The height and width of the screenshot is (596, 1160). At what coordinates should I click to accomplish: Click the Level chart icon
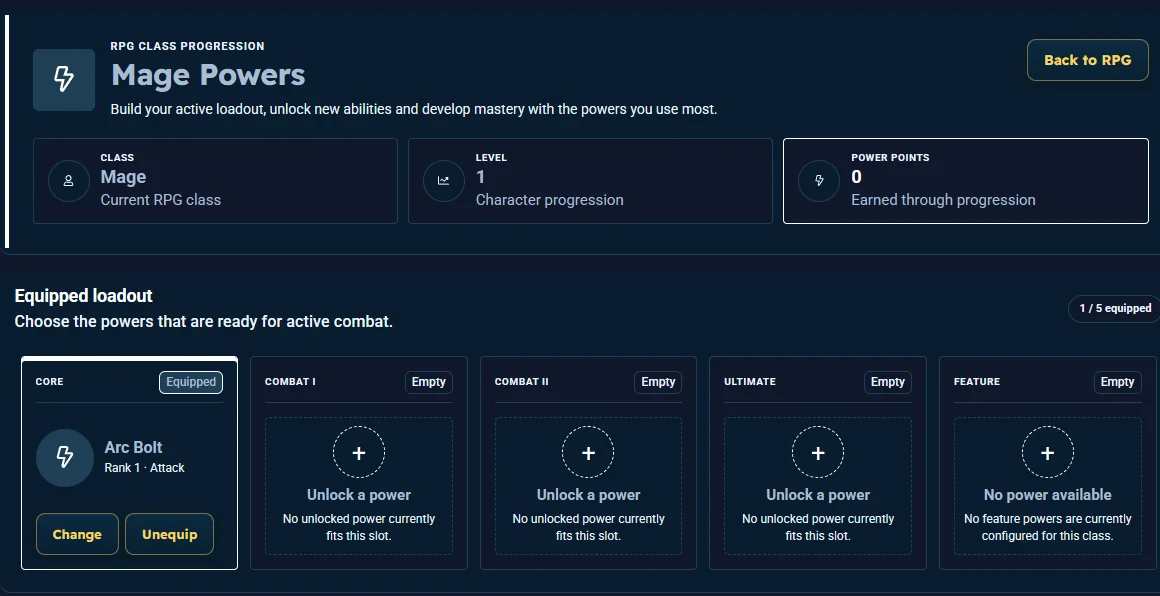point(444,180)
